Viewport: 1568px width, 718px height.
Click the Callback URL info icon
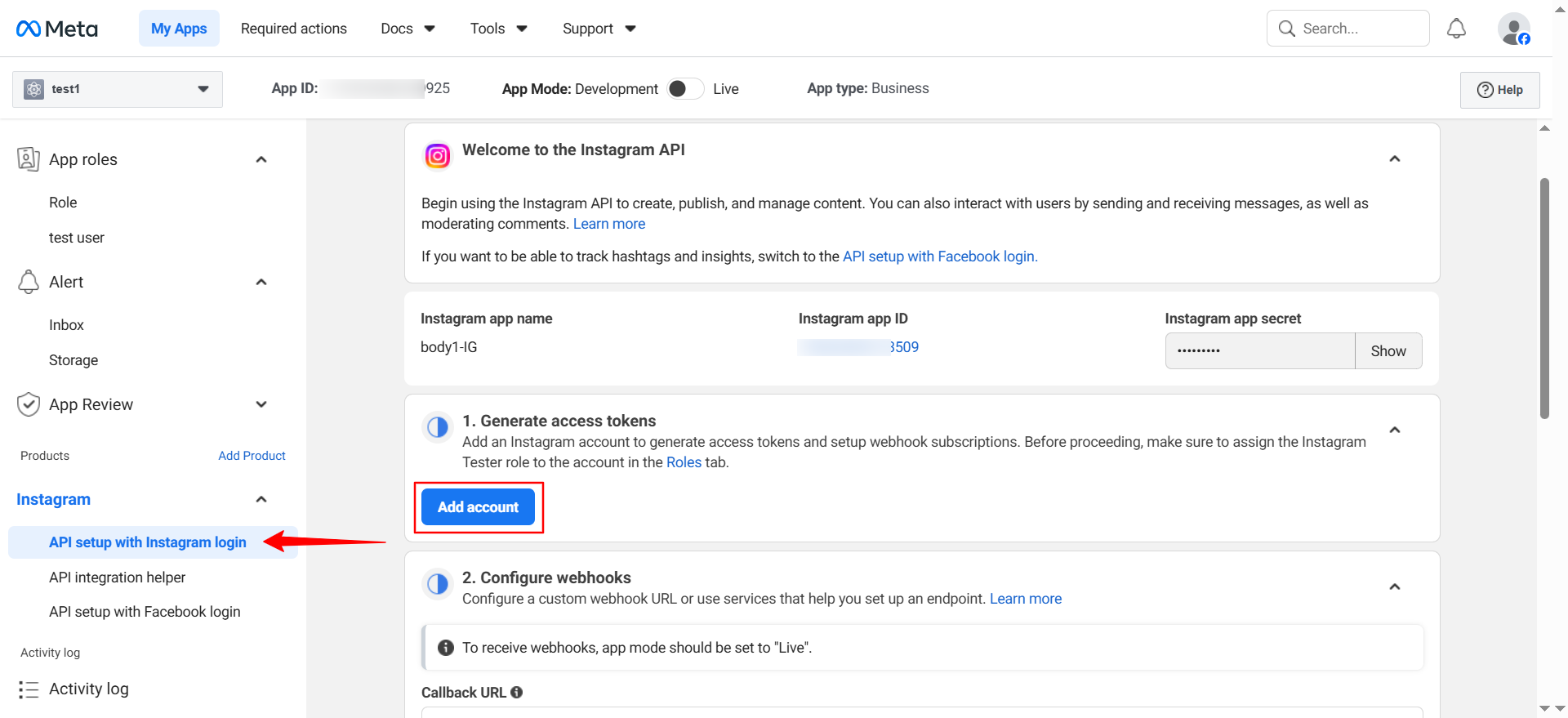pos(517,692)
